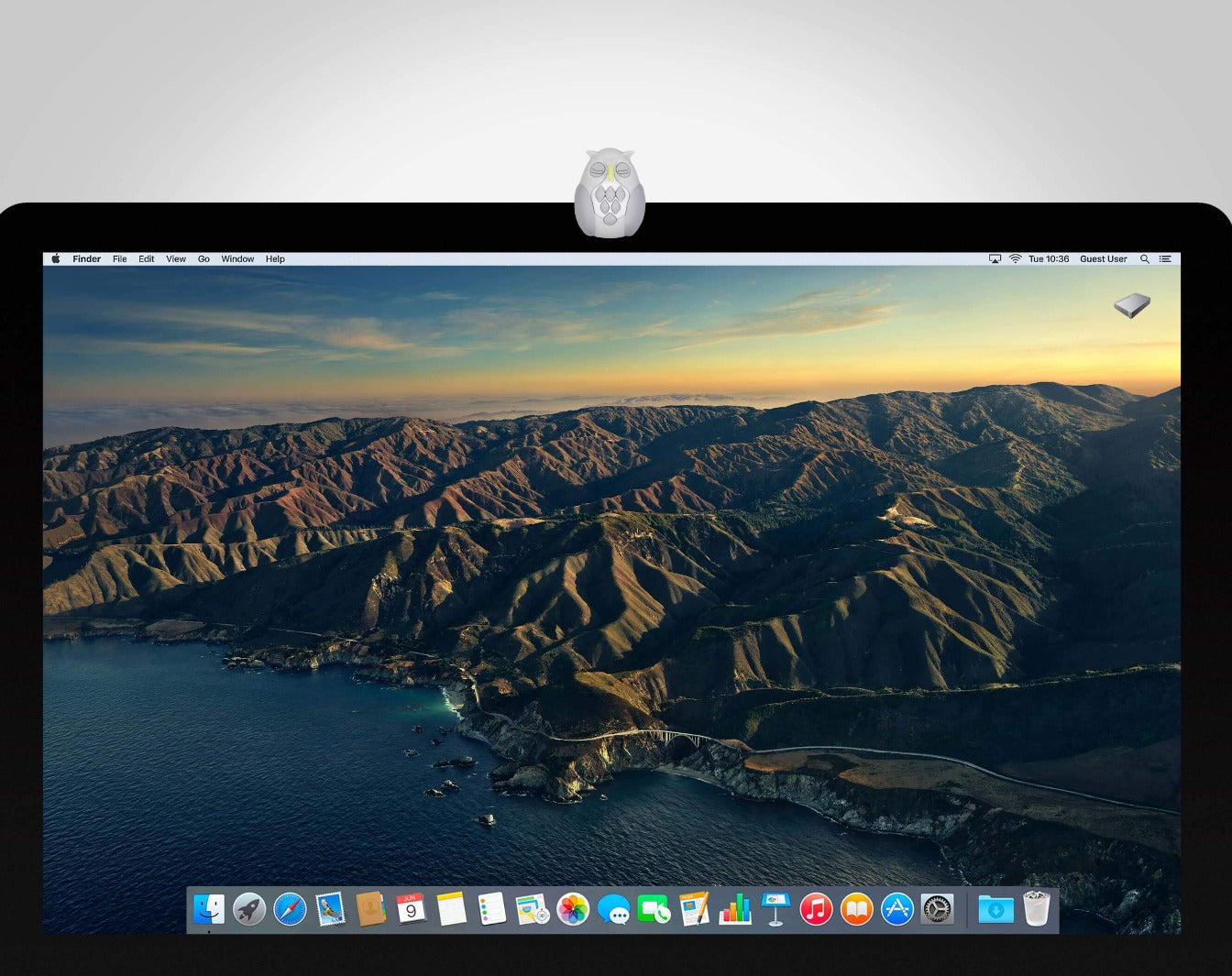The image size is (1232, 976).
Task: Open the Guest User menu
Action: (1103, 259)
